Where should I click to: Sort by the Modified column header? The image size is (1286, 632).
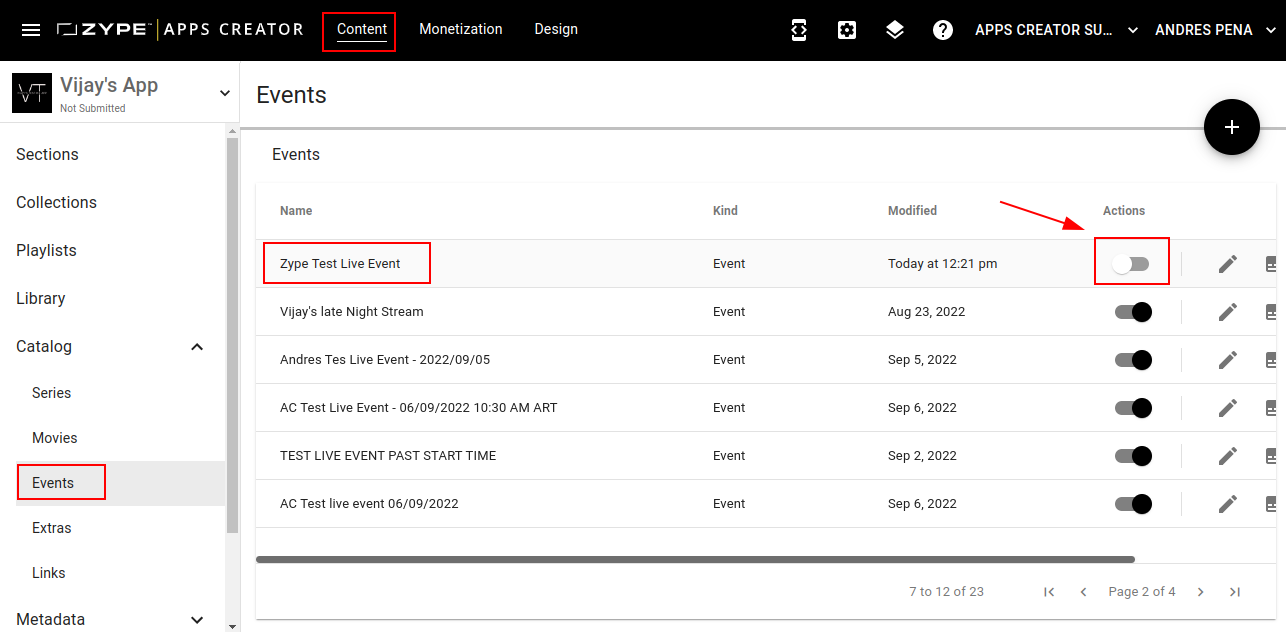[912, 211]
